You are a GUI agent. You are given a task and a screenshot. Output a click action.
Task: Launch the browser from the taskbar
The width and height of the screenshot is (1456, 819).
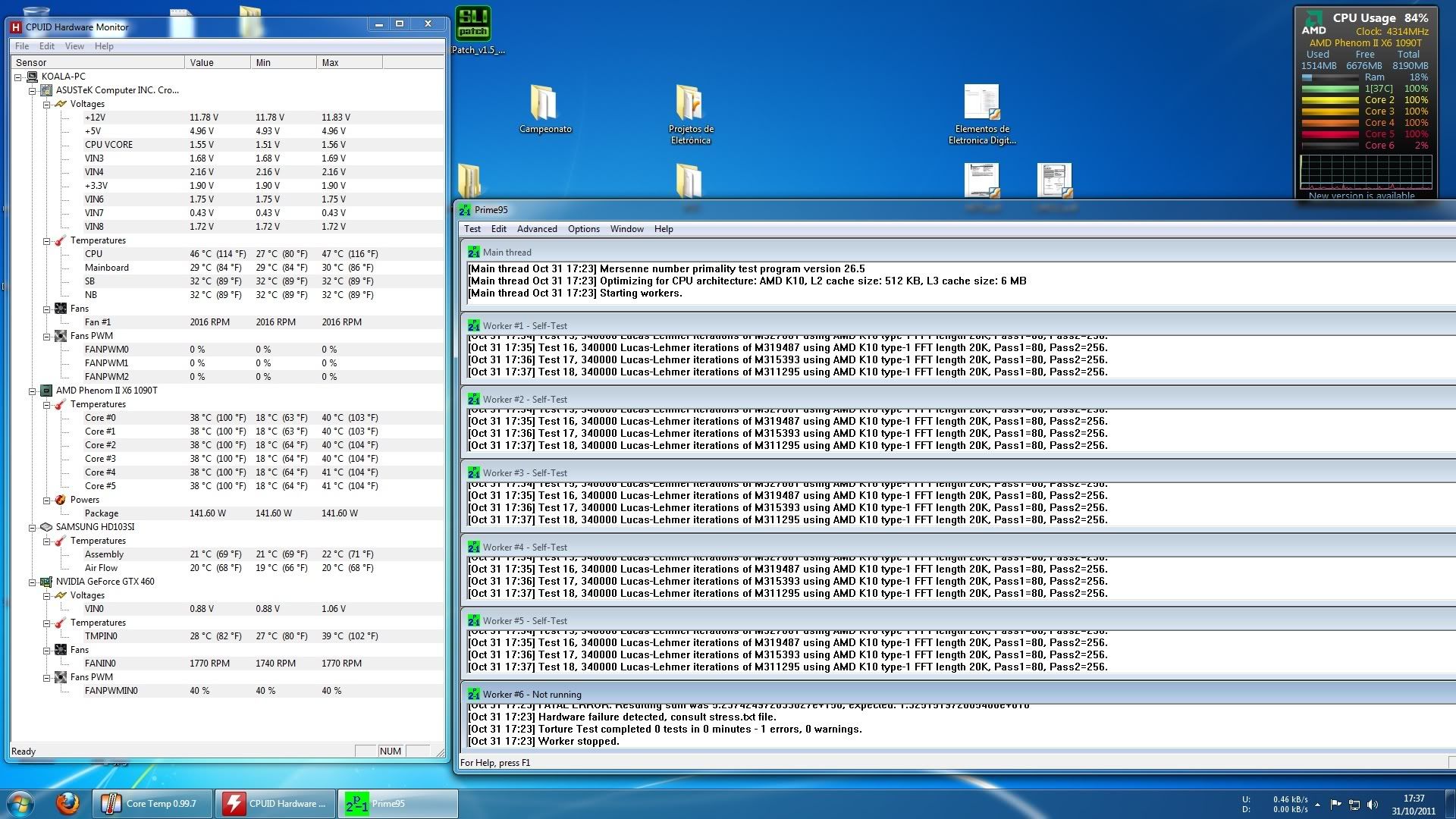[67, 803]
